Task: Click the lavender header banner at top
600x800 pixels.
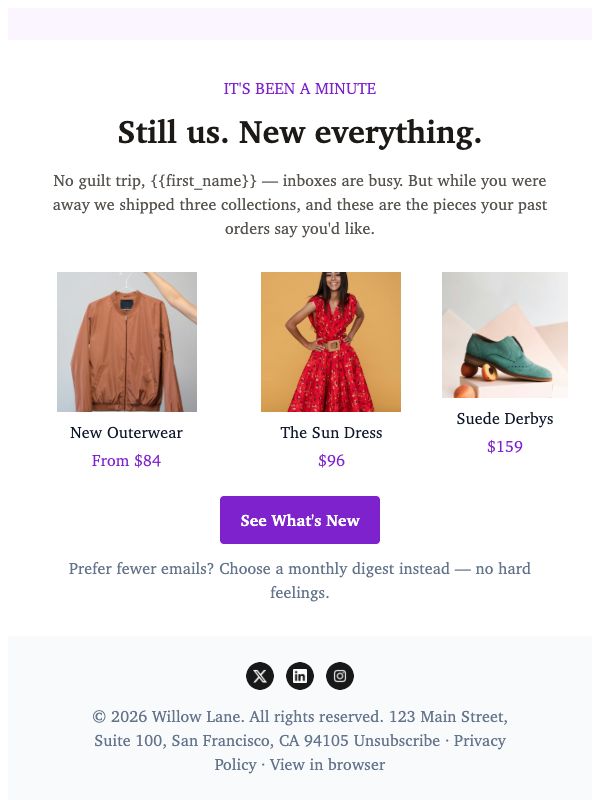Action: coord(299,23)
